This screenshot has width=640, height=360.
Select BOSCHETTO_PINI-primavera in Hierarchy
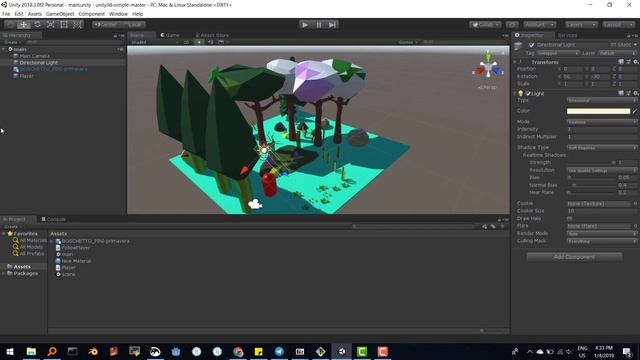(x=53, y=69)
